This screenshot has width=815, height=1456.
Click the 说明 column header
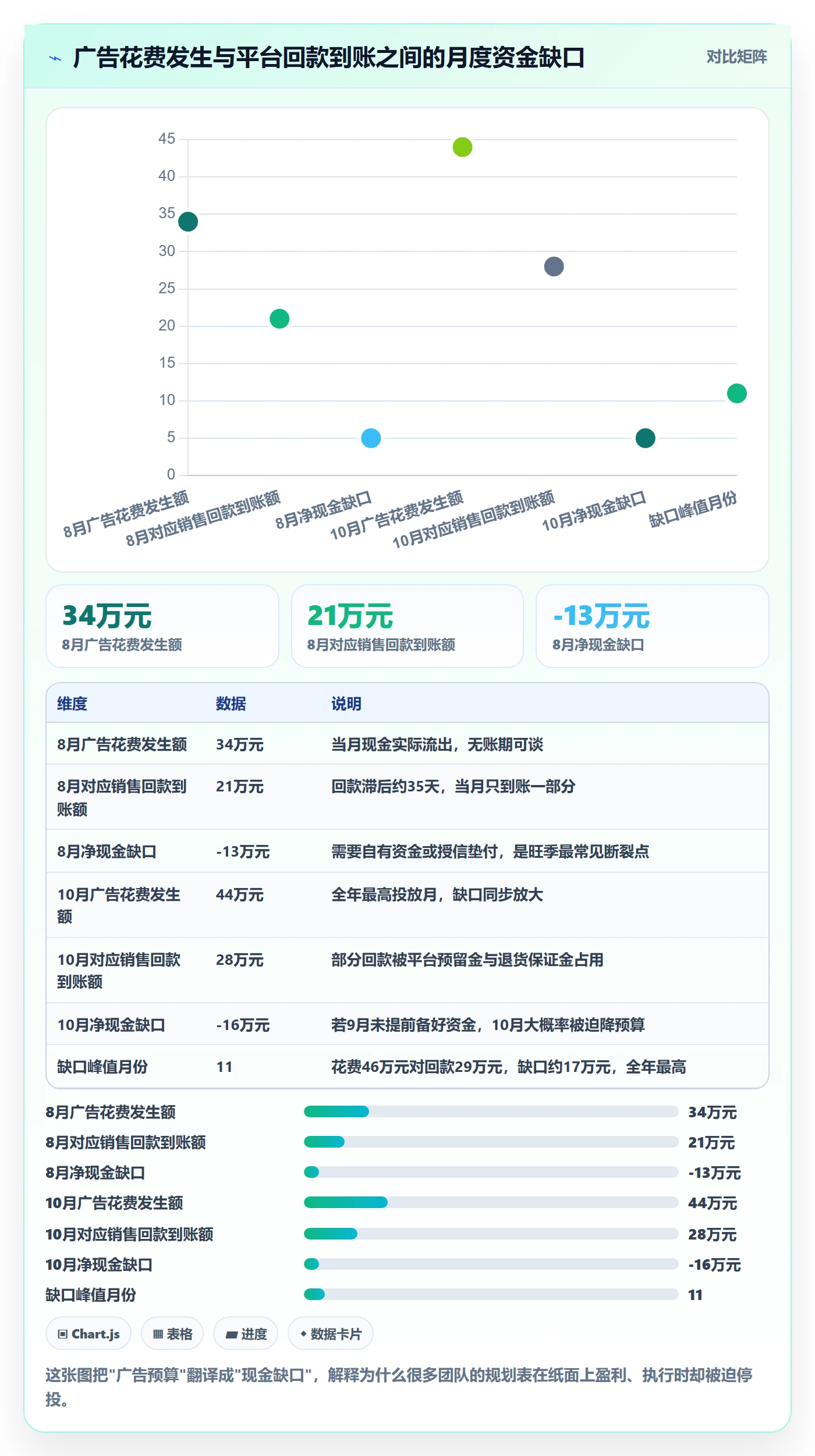346,704
